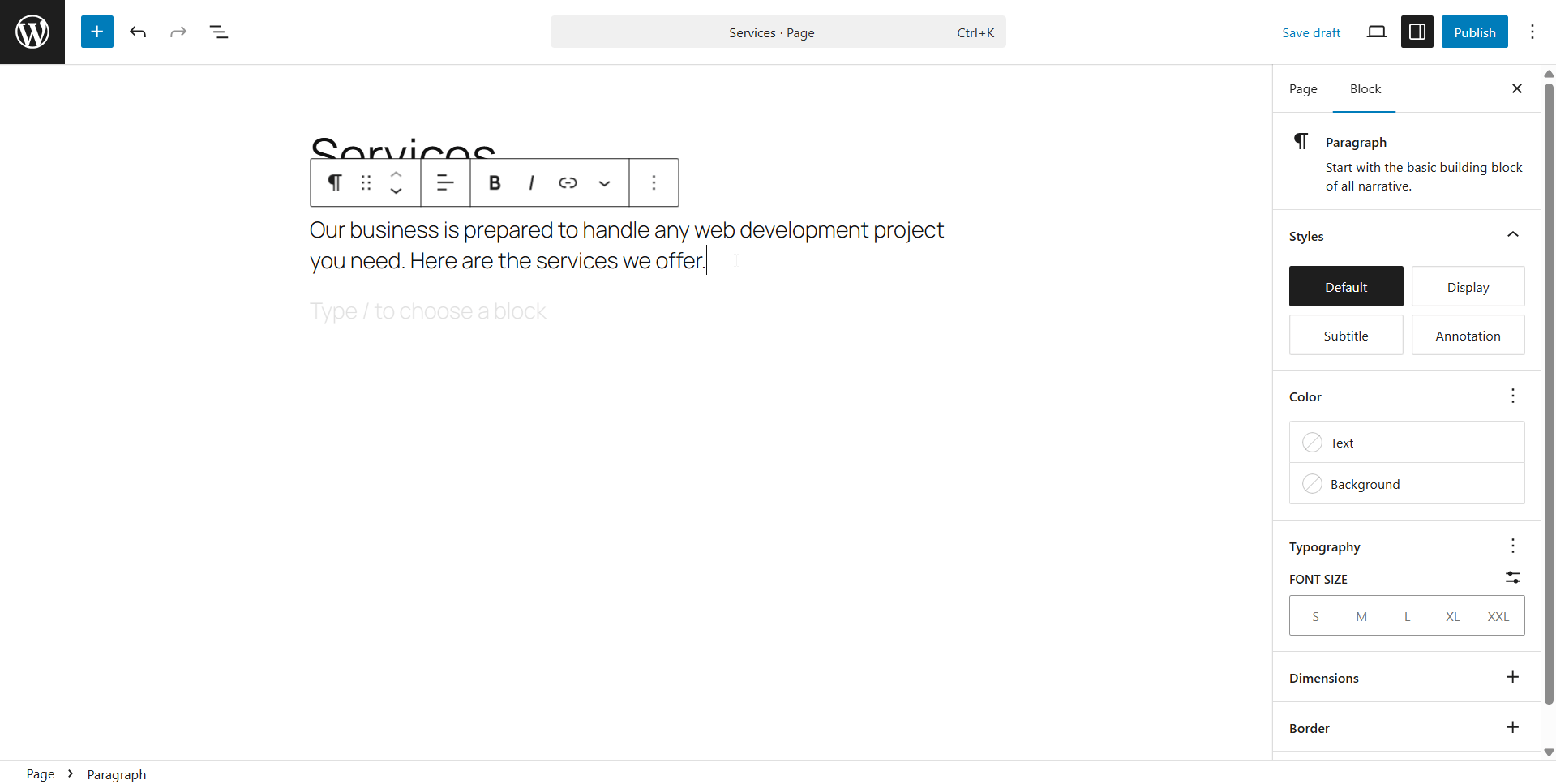Apply italic formatting to text

click(531, 183)
